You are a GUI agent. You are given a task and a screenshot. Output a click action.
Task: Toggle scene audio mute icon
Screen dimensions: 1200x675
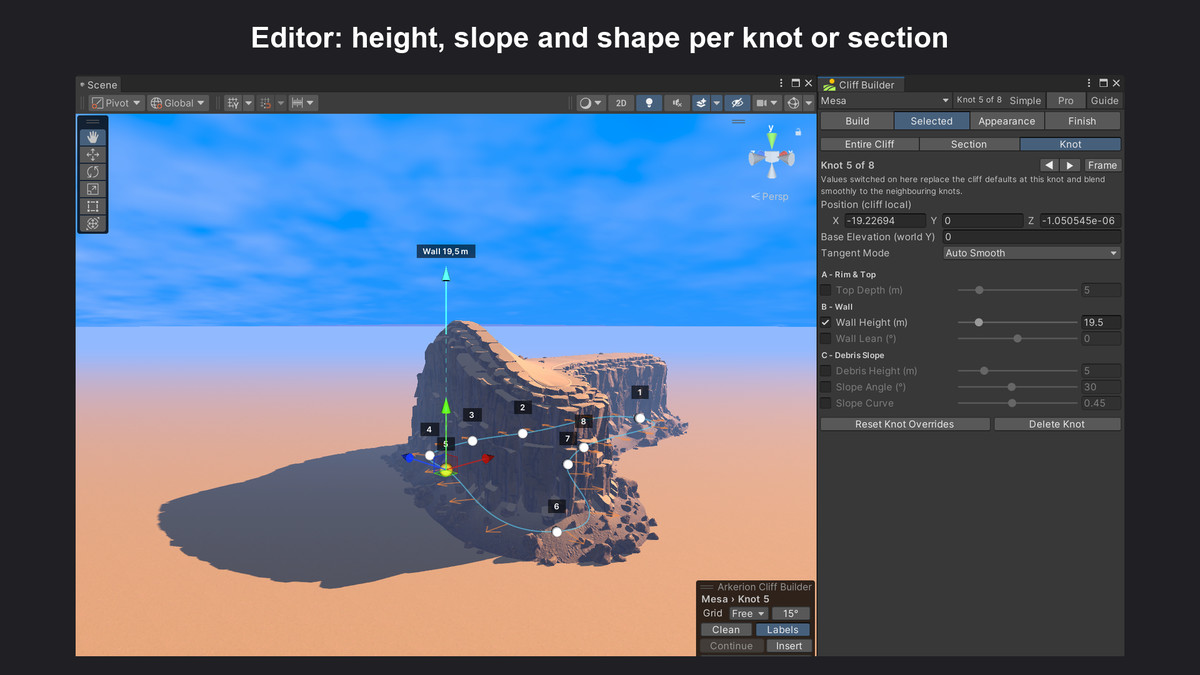[x=677, y=103]
